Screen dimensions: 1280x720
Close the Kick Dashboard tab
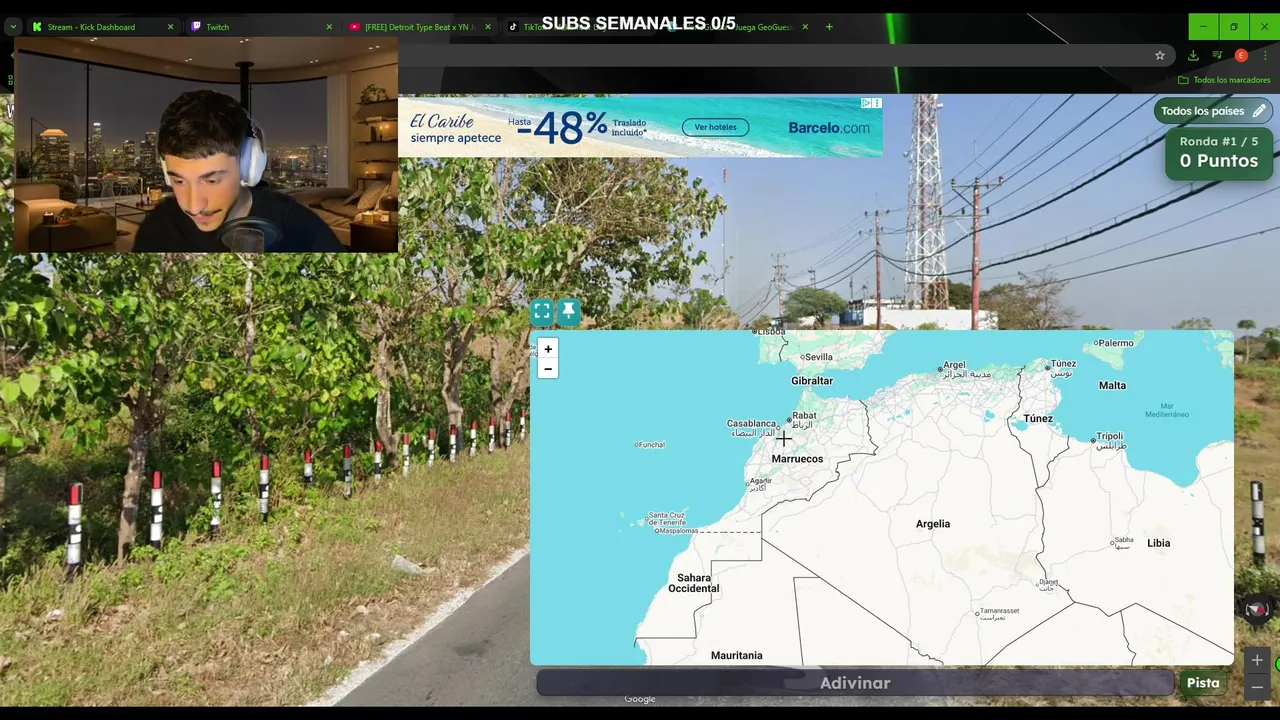[170, 27]
